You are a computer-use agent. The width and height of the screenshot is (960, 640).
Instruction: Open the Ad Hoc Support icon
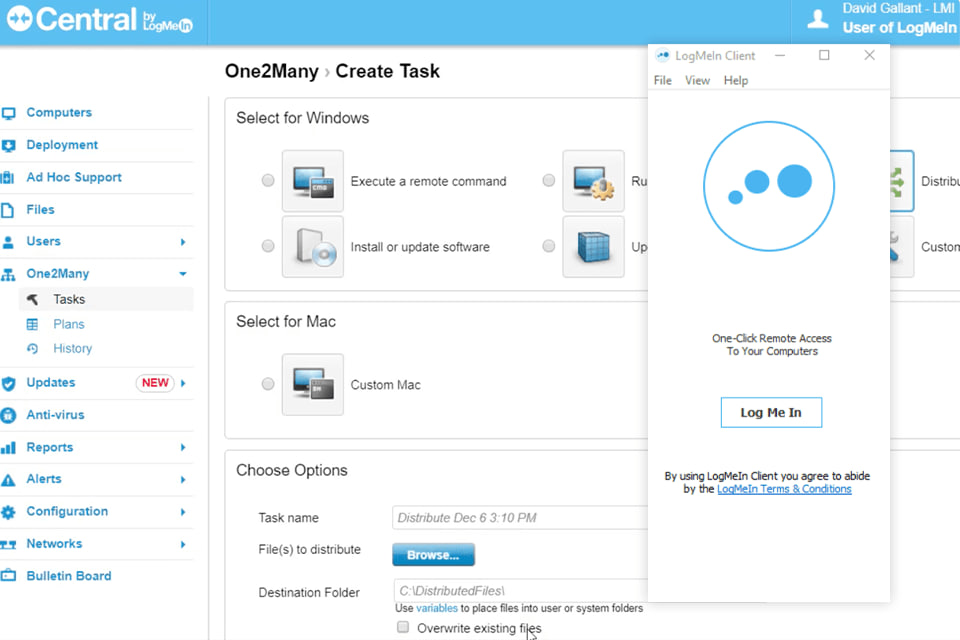[8, 178]
